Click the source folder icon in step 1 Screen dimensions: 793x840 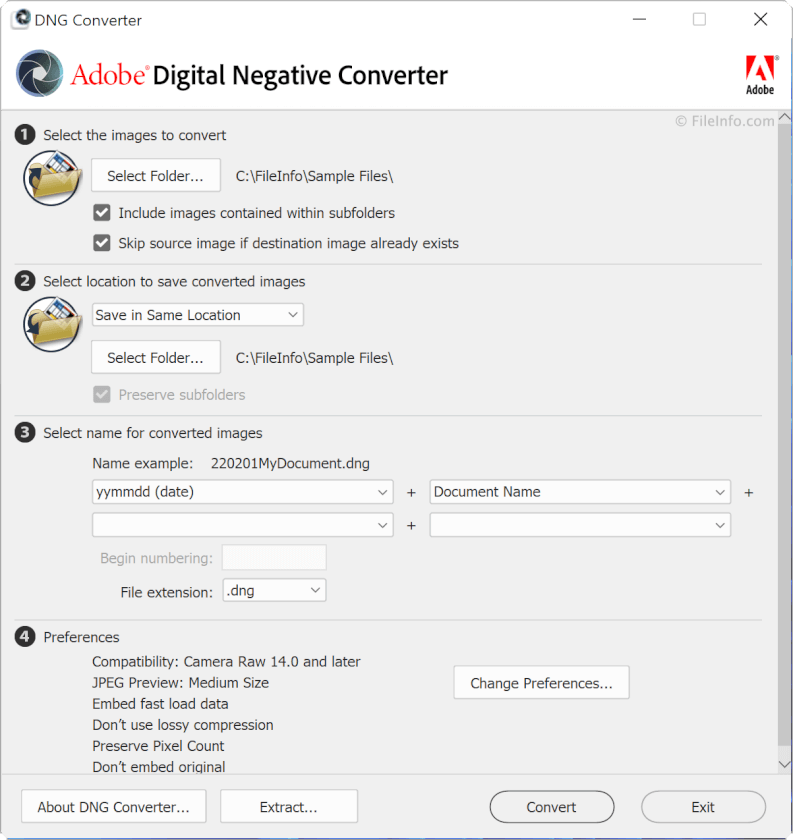(x=51, y=178)
